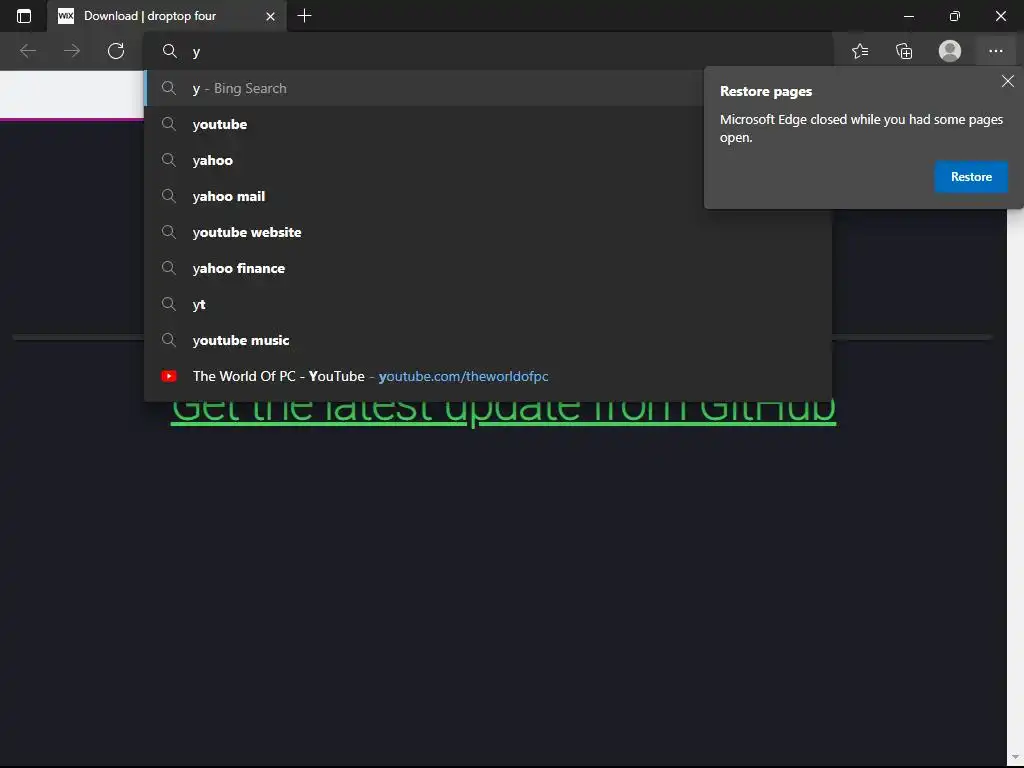Minimize the Edge window
Viewport: 1024px width, 768px height.
[908, 16]
